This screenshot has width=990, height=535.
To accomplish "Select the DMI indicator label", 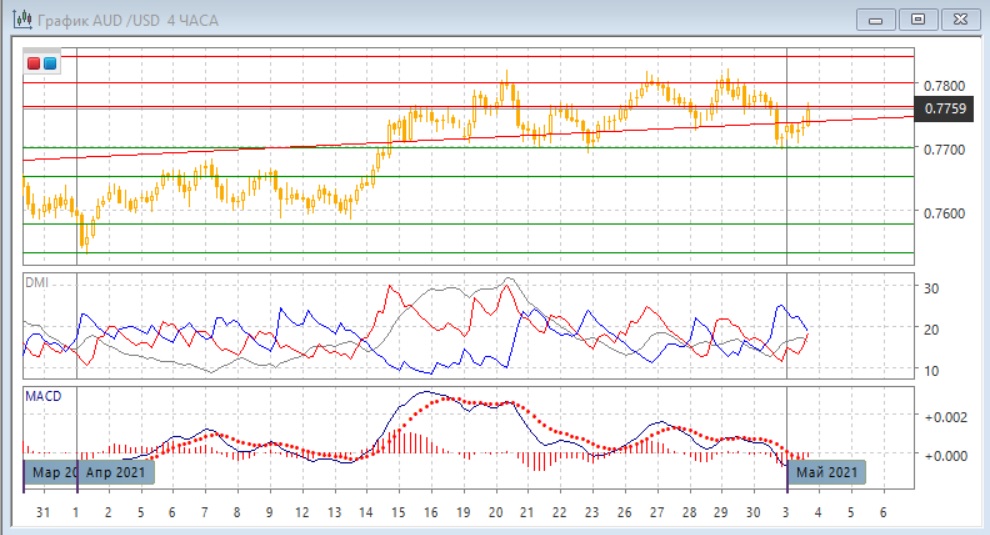I will [37, 283].
